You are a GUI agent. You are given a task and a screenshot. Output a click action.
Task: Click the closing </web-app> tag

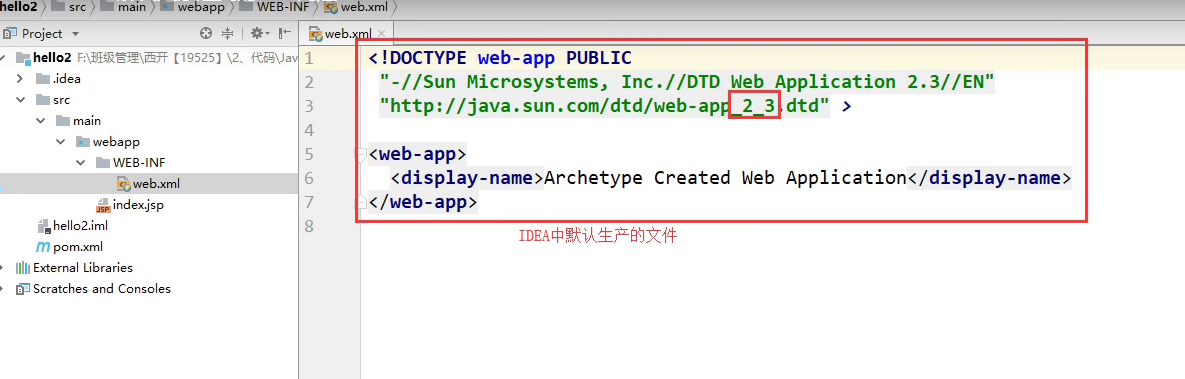423,203
